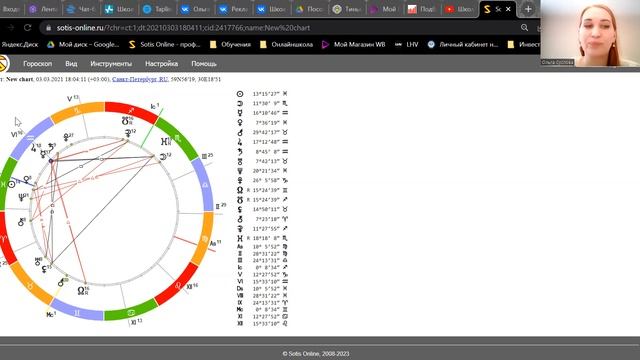Click the Ic label at chart top
The image size is (640, 360).
click(x=154, y=107)
